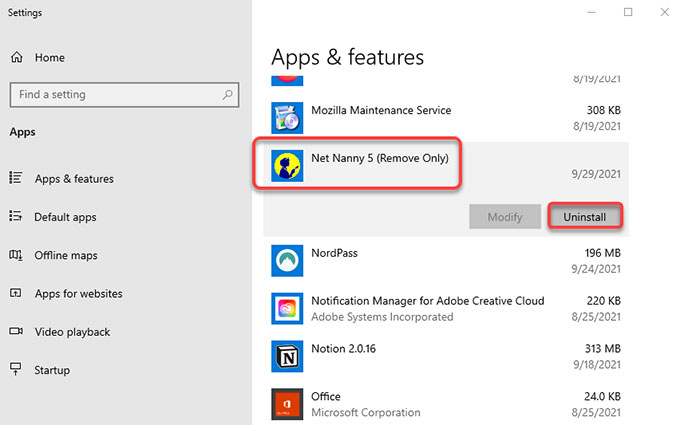Click the Adobe Creative Cloud notification icon
This screenshot has height=425, width=680.
pos(287,308)
